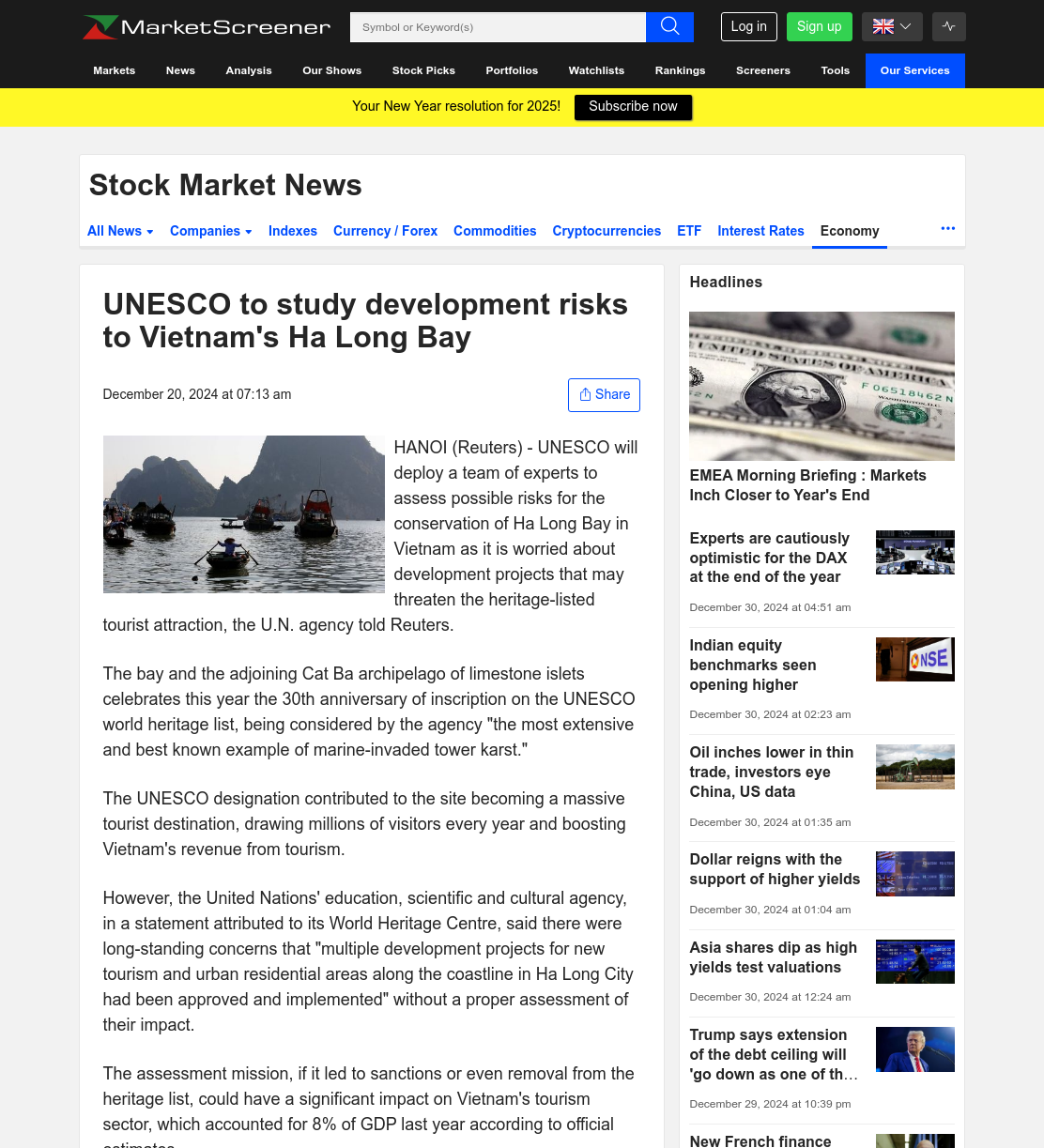Screen dimensions: 1044x1148
Task: Open the DAX cautiously optimistic headline
Action: click(770, 558)
